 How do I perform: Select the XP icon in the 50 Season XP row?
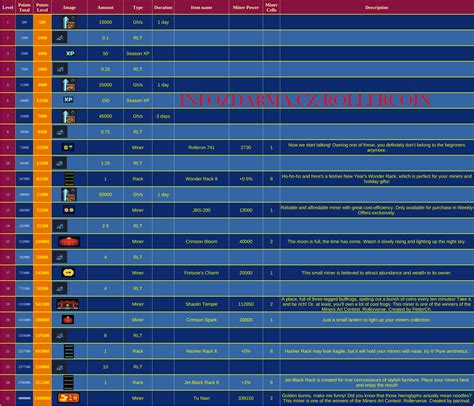point(70,53)
